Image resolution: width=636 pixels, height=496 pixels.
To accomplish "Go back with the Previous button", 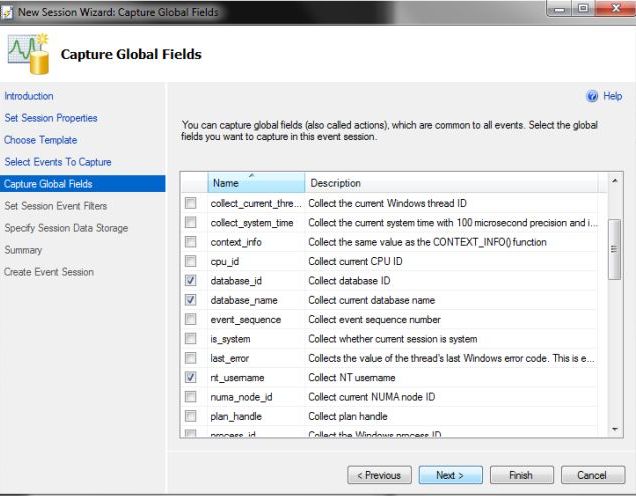I will (378, 475).
